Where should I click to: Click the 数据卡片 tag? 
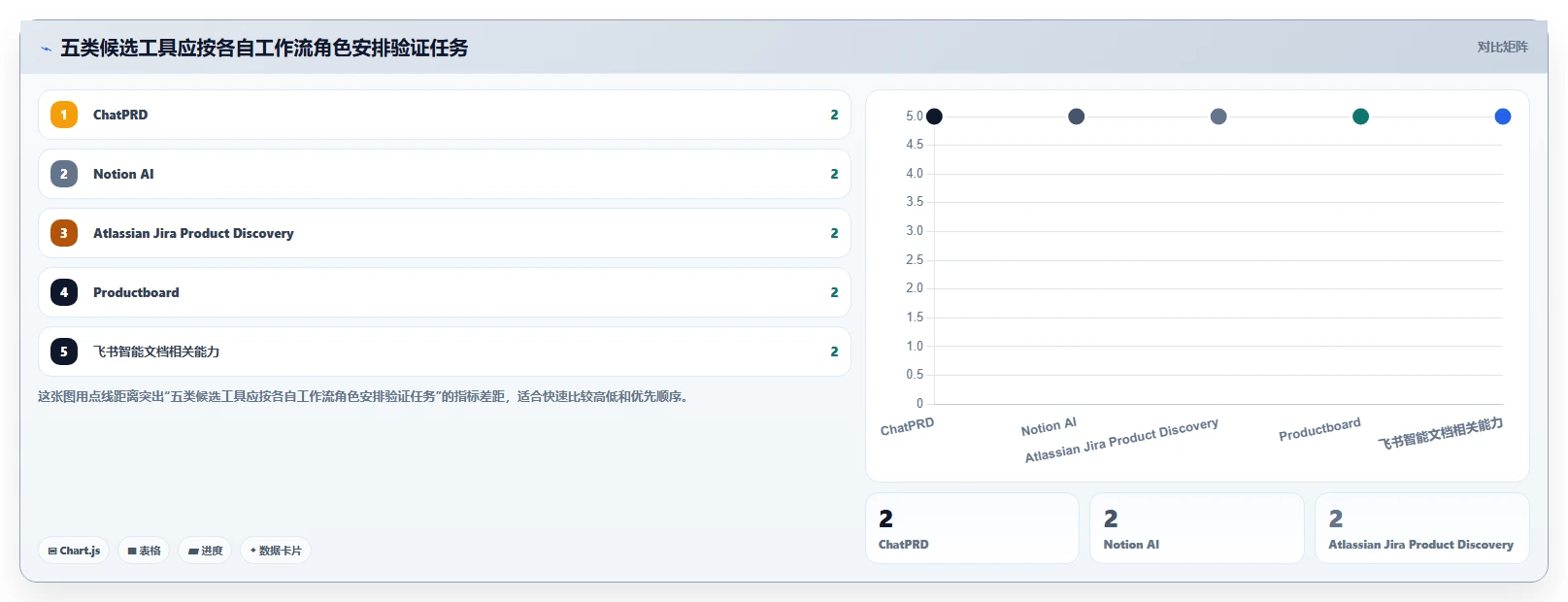point(276,551)
